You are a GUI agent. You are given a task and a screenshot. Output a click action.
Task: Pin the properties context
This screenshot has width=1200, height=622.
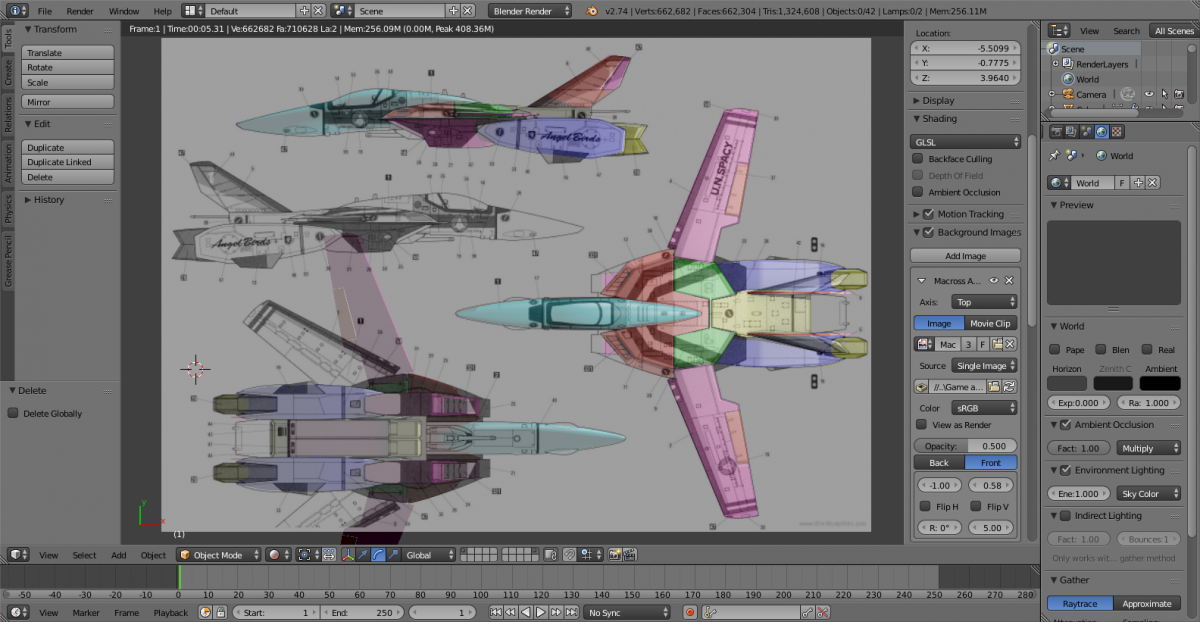click(x=1054, y=155)
